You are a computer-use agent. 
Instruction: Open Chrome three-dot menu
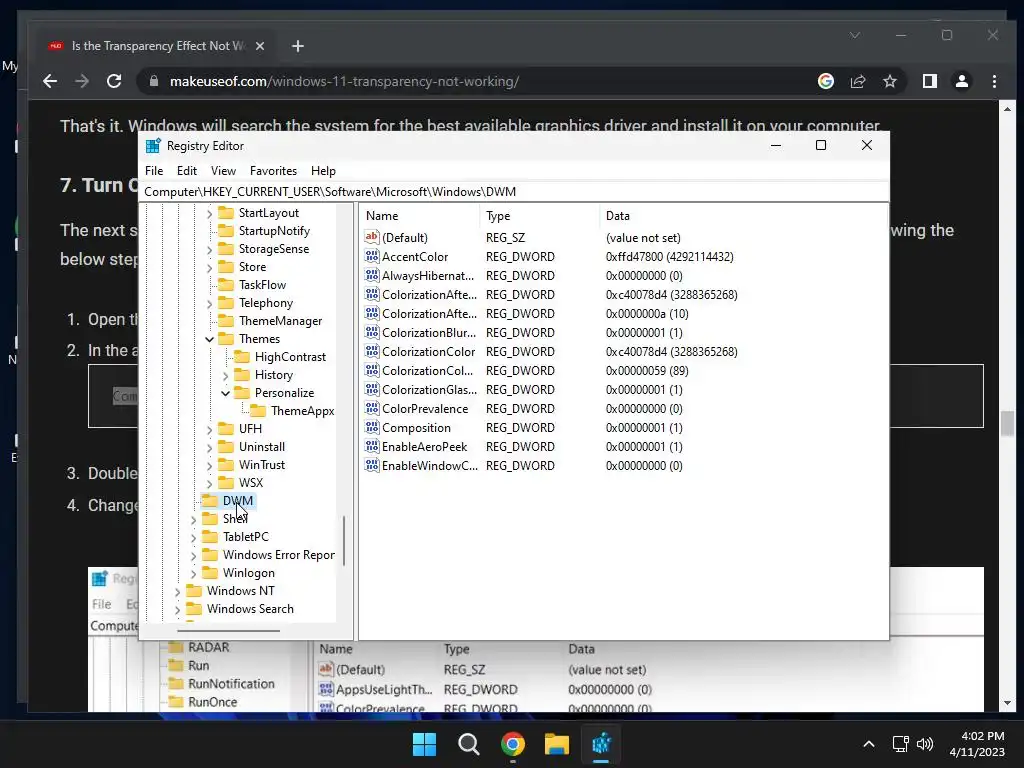coord(994,81)
